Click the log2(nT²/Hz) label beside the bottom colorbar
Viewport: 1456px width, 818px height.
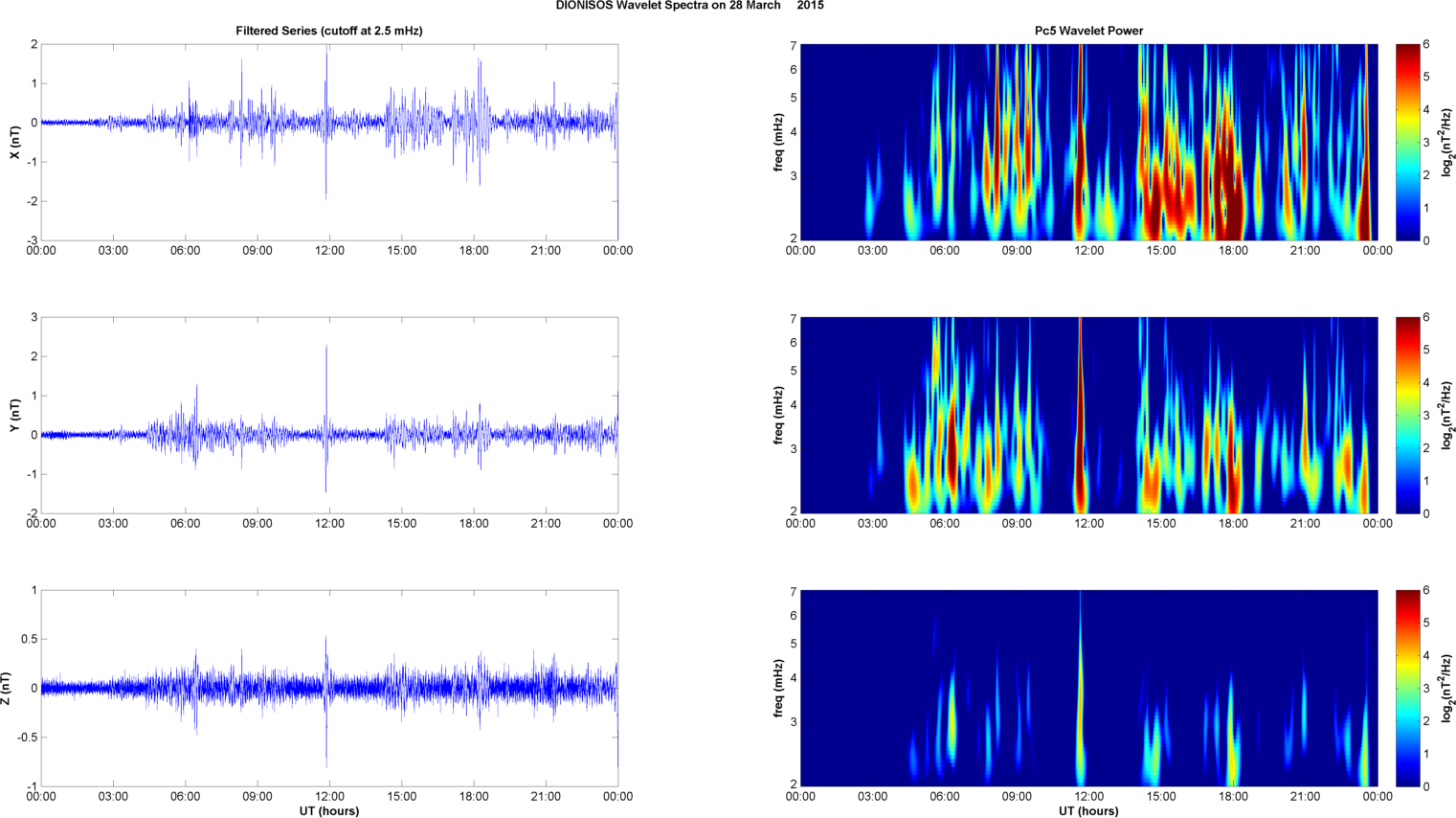[1448, 688]
